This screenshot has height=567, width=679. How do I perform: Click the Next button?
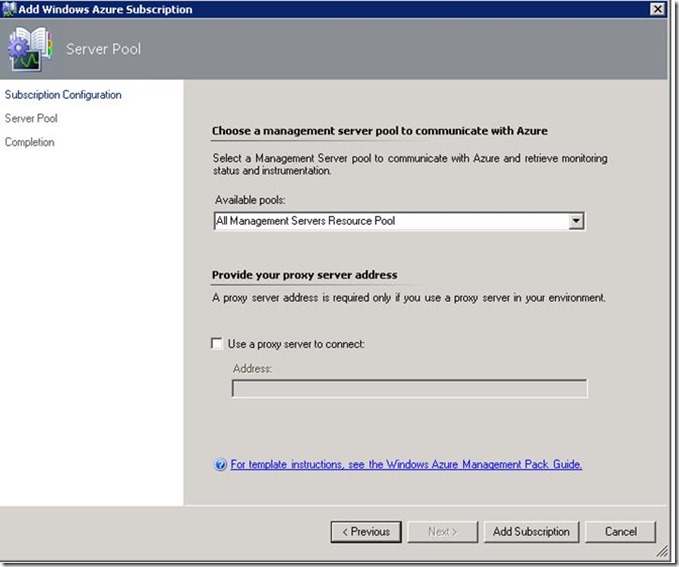click(443, 531)
